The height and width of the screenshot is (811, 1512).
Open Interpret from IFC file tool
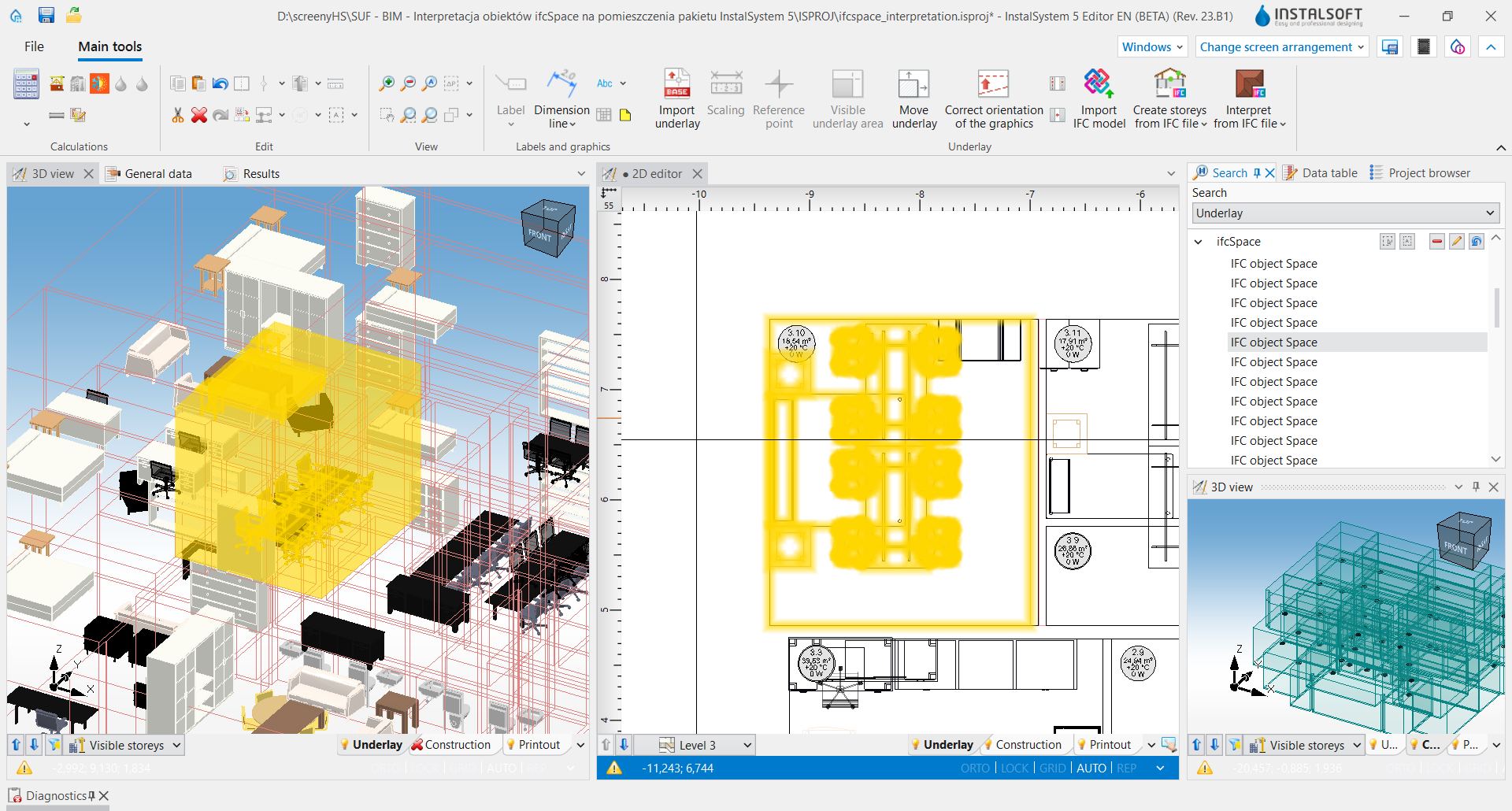coord(1249,98)
